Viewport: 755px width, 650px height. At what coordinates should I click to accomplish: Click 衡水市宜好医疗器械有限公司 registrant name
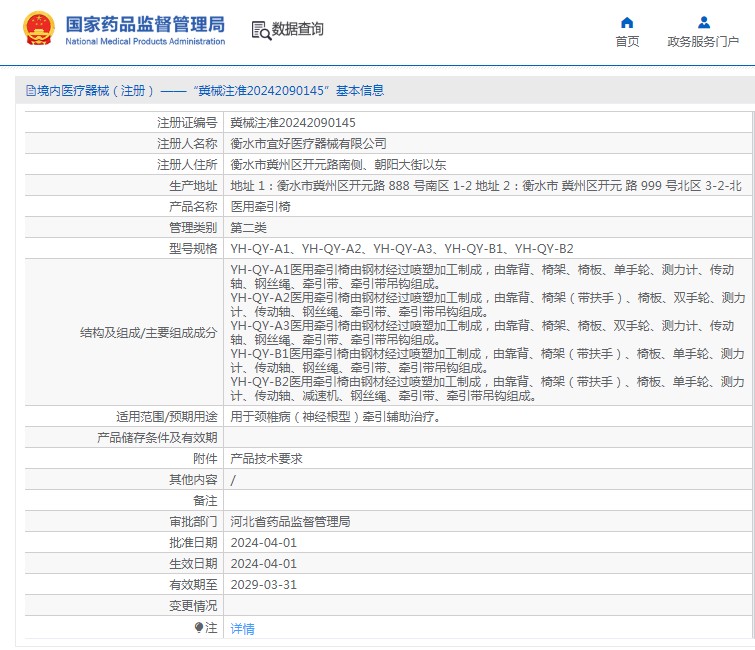click(x=308, y=143)
